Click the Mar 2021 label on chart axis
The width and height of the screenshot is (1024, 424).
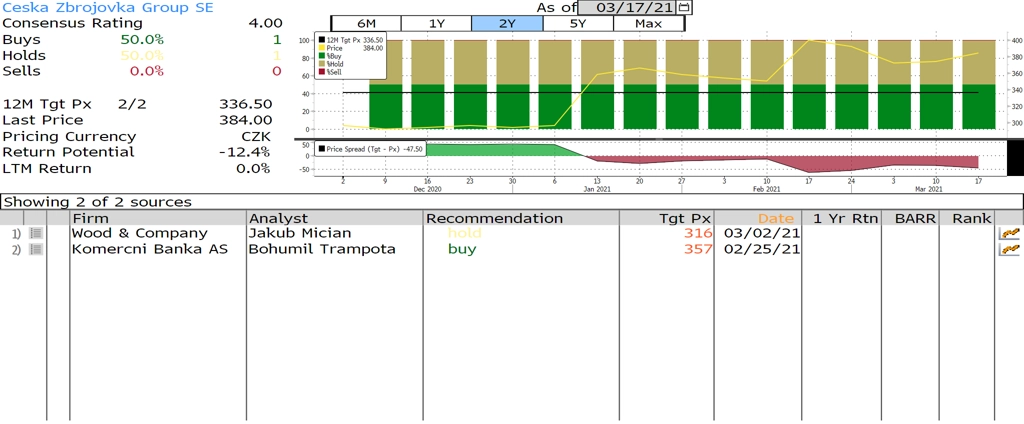tap(929, 189)
